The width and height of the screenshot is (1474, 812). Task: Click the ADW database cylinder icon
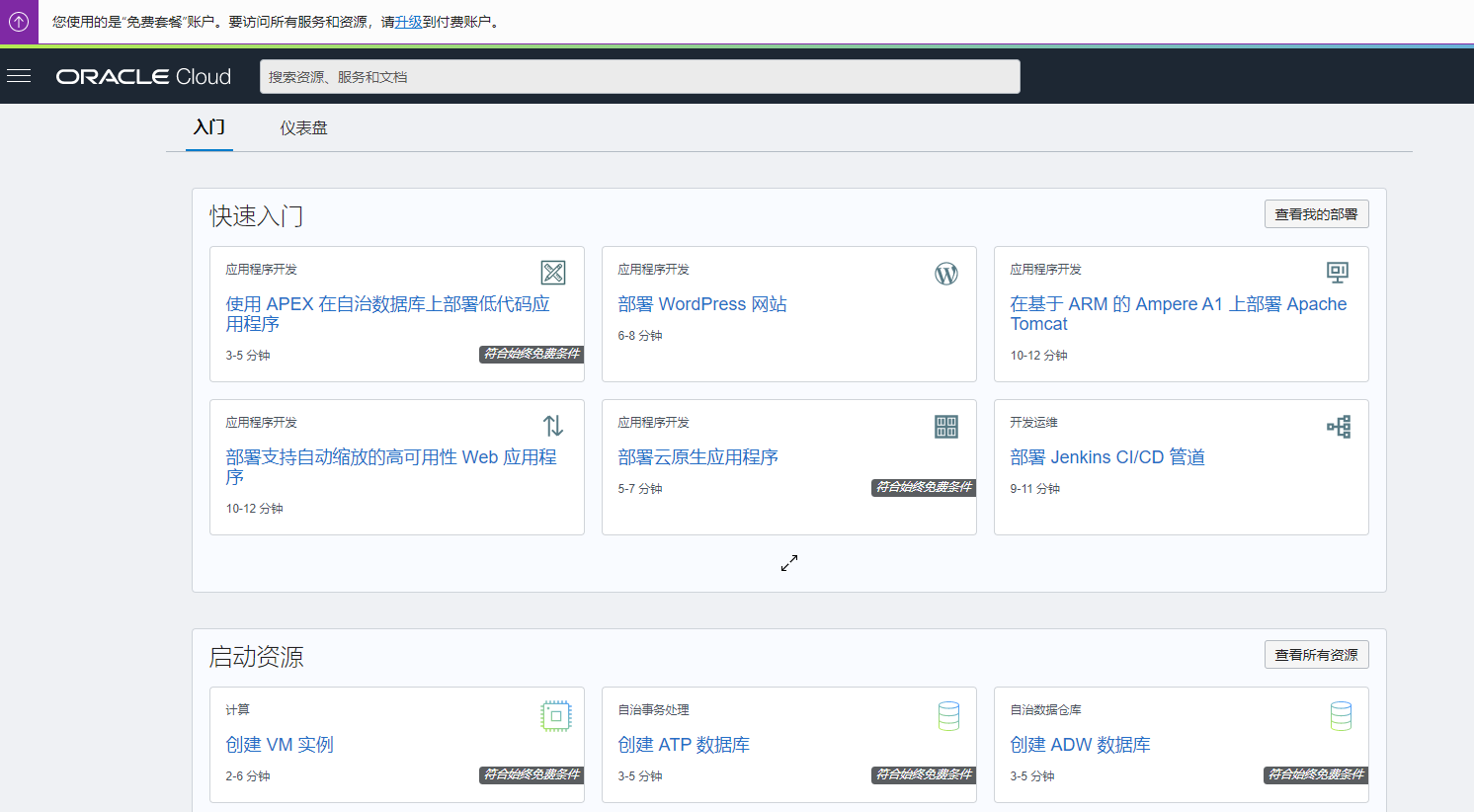1341,716
